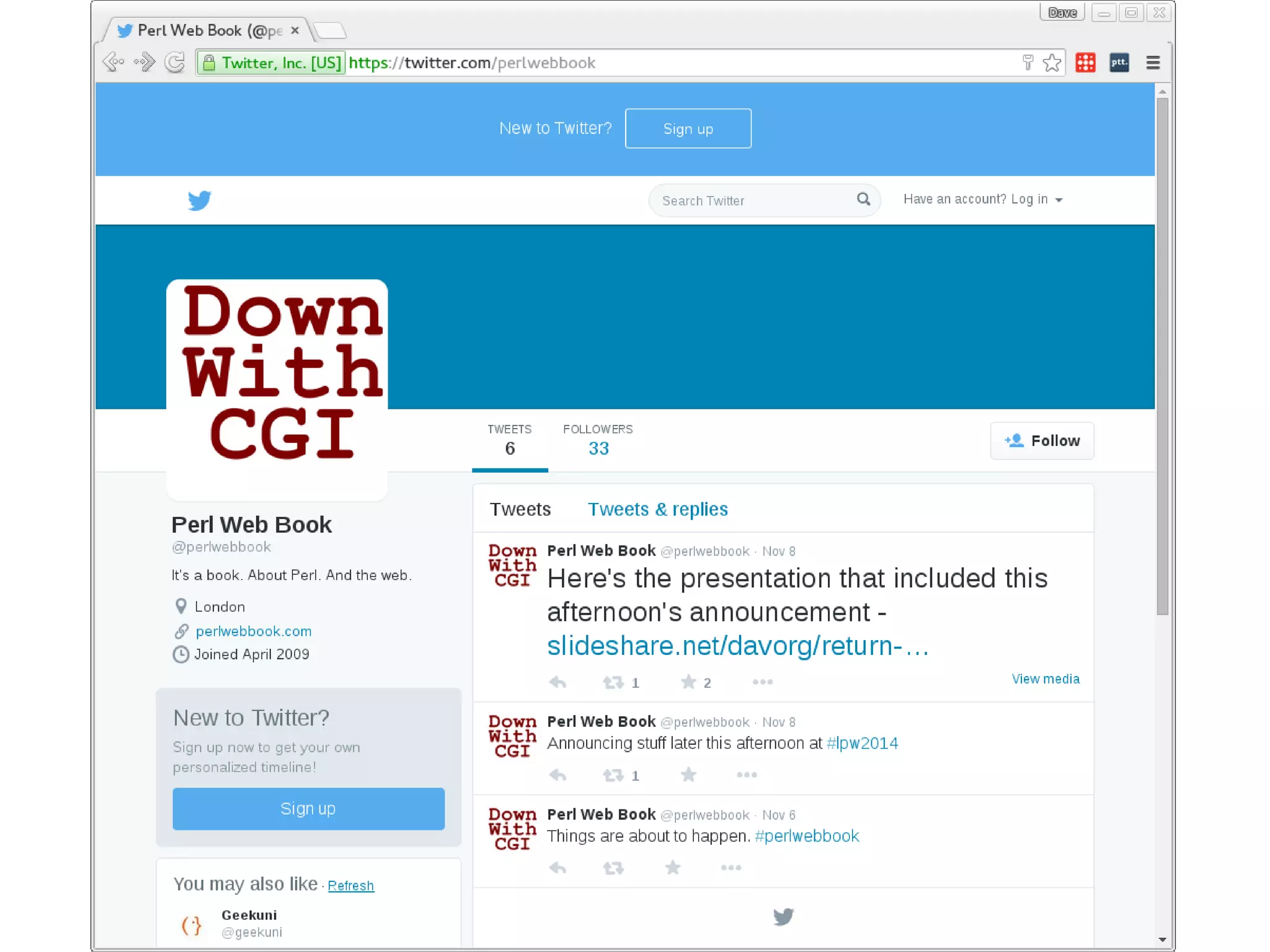Open the Followers count tab
The height and width of the screenshot is (952, 1270).
click(598, 440)
